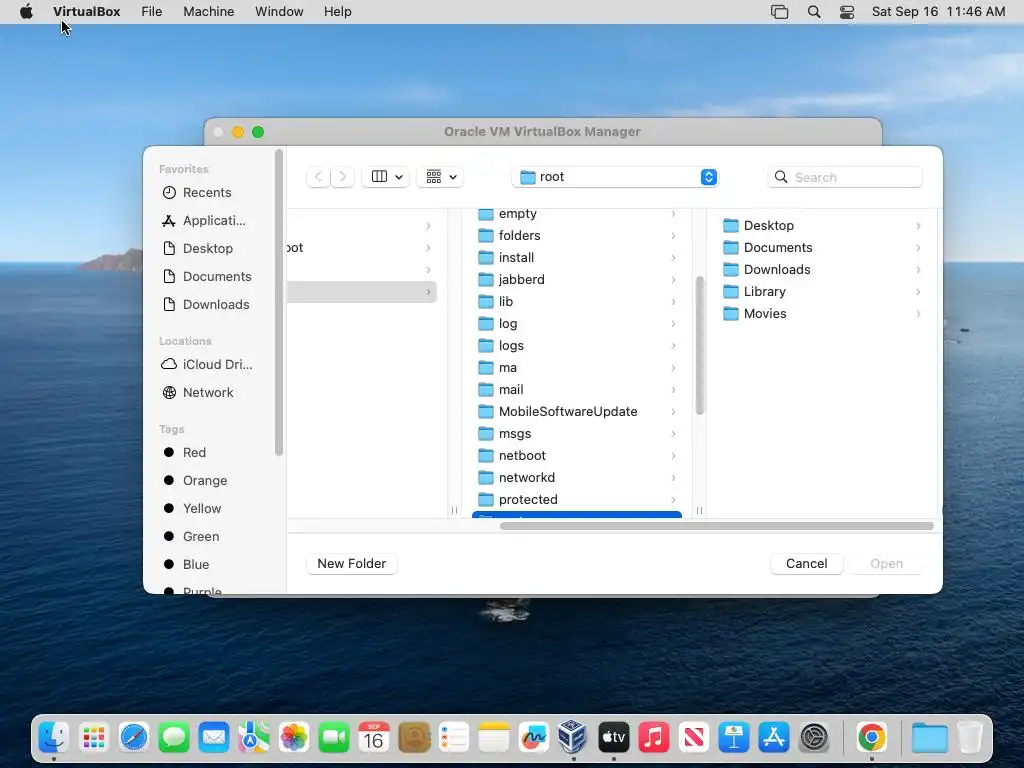Open Photos app in the Dock

coord(294,737)
